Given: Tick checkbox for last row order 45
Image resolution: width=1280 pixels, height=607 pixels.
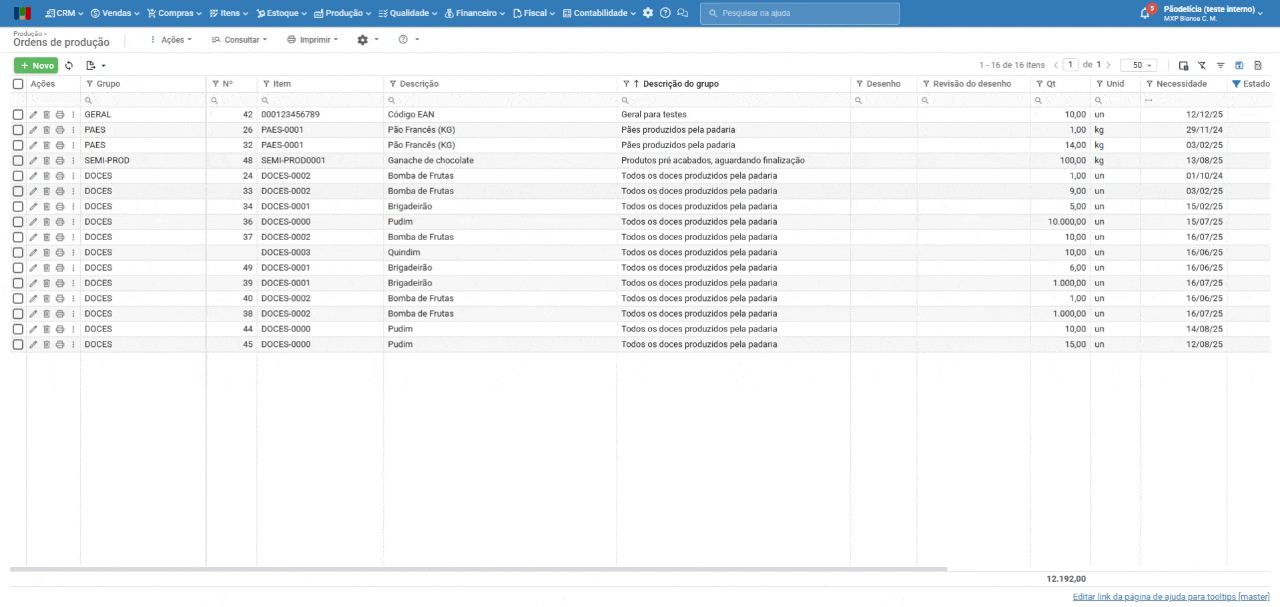Looking at the screenshot, I should tap(18, 344).
